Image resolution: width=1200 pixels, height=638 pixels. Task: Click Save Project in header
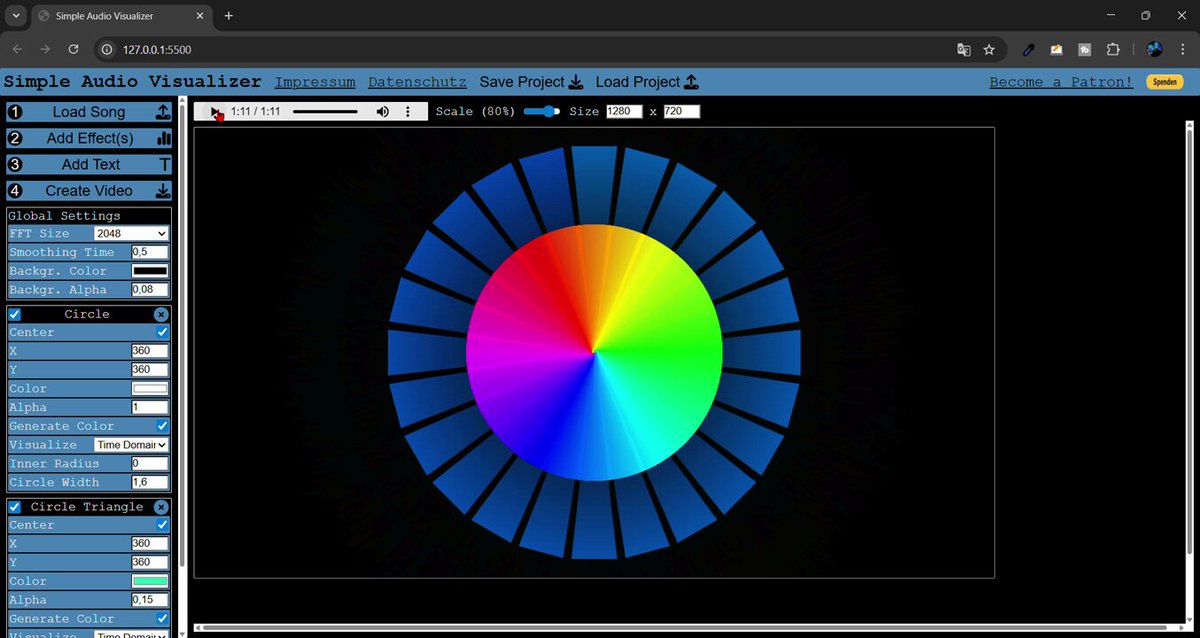[x=531, y=82]
